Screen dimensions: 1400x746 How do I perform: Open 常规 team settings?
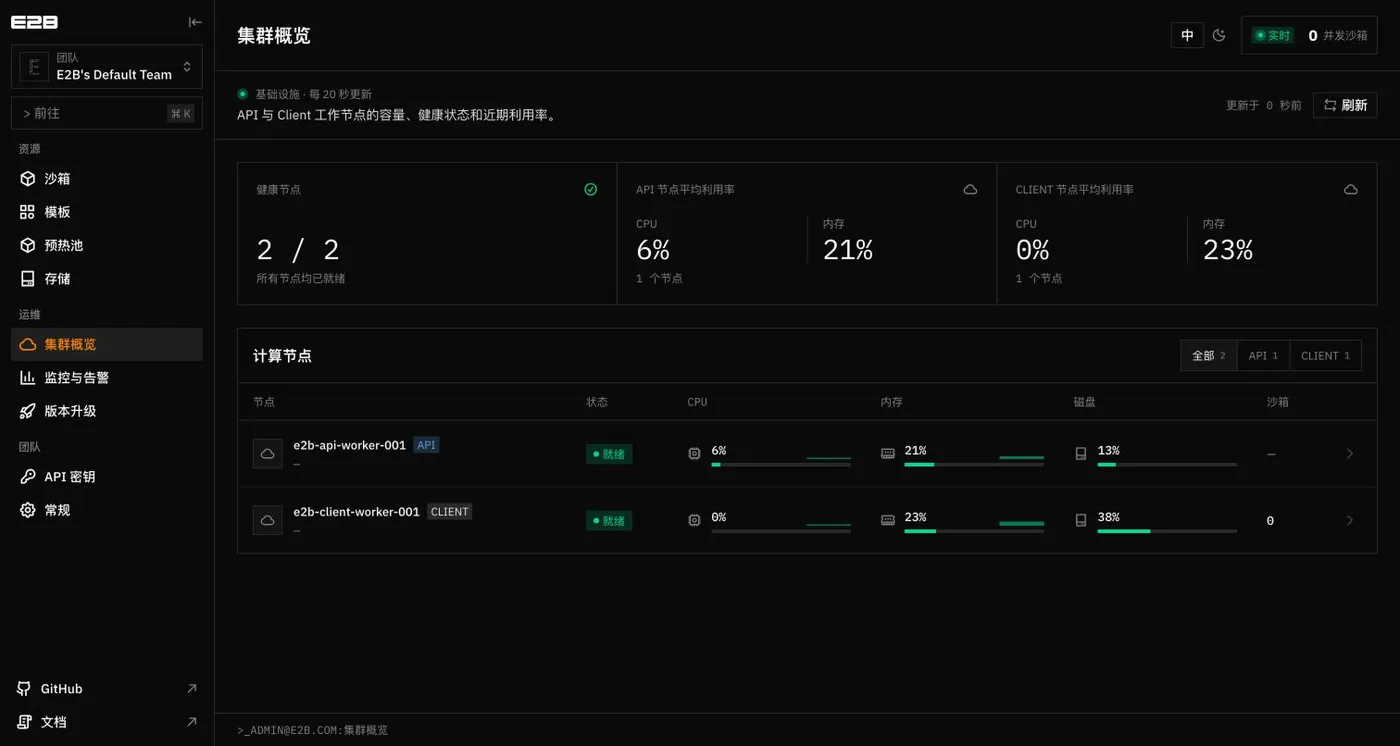tap(107, 510)
